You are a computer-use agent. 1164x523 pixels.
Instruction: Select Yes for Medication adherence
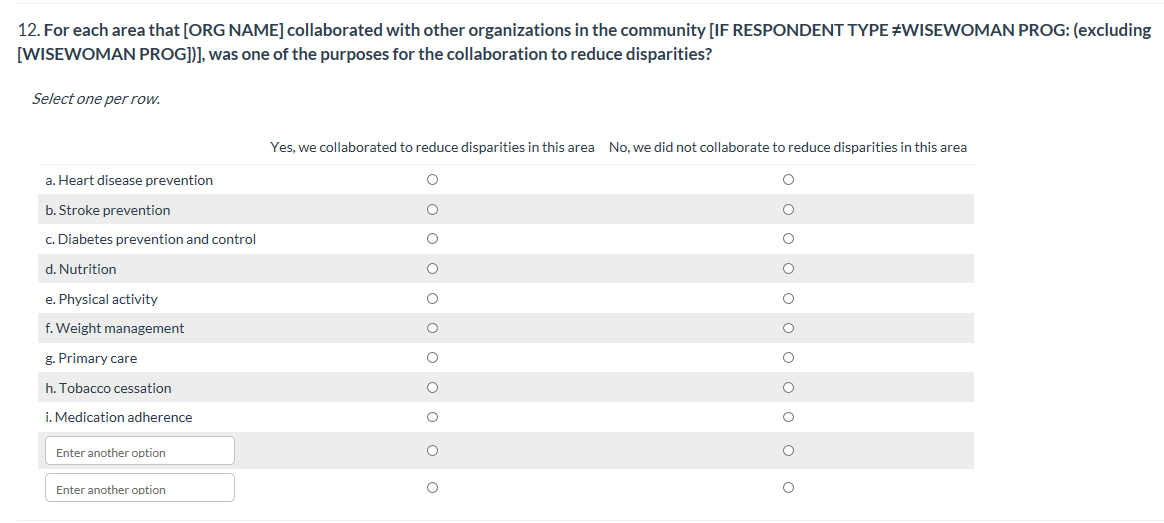432,417
